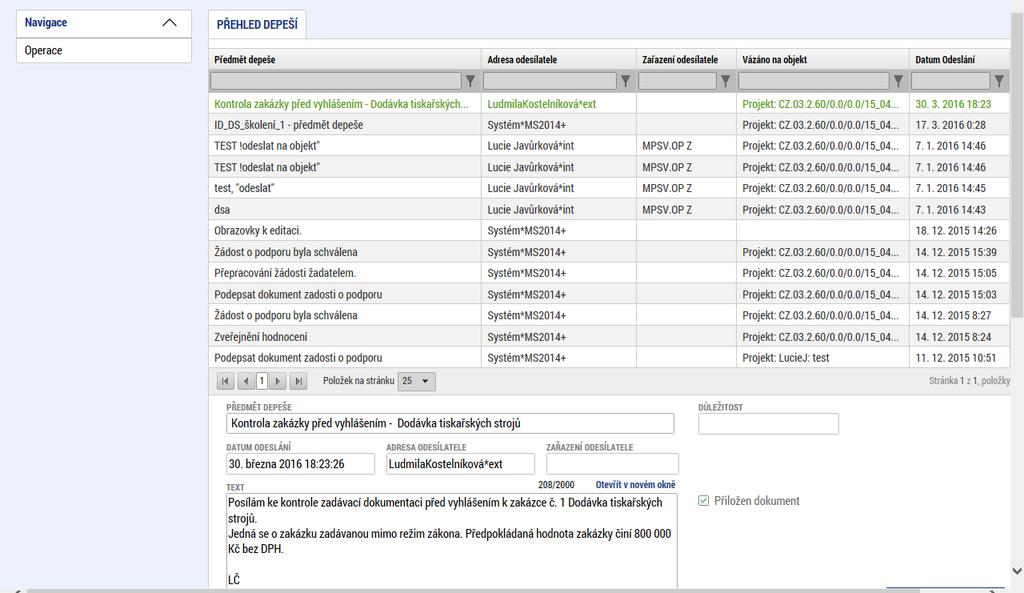The height and width of the screenshot is (593, 1024).
Task: Open filter icon for Zařazení odesílatele column
Action: click(725, 81)
